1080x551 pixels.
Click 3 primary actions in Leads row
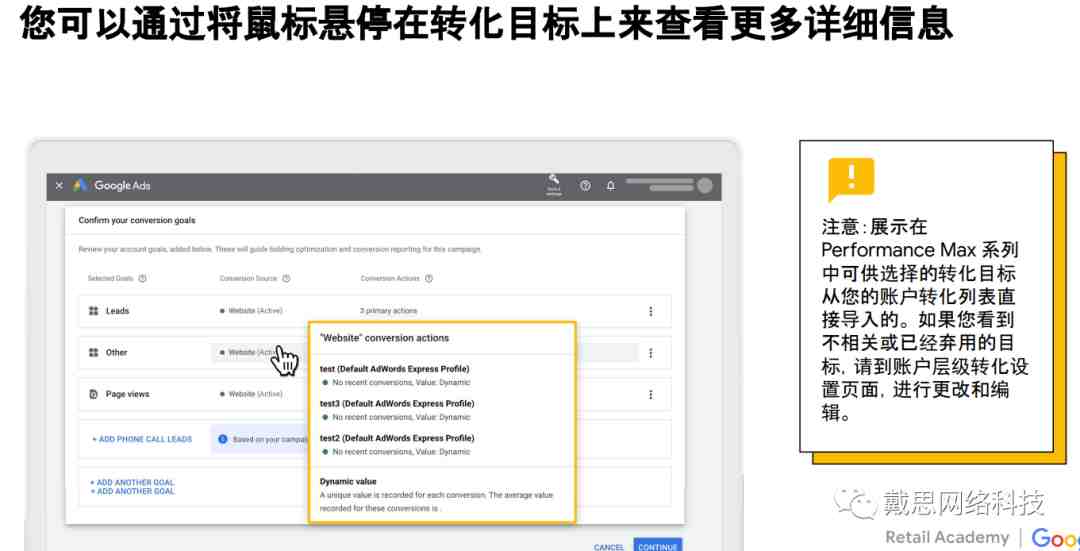388,311
